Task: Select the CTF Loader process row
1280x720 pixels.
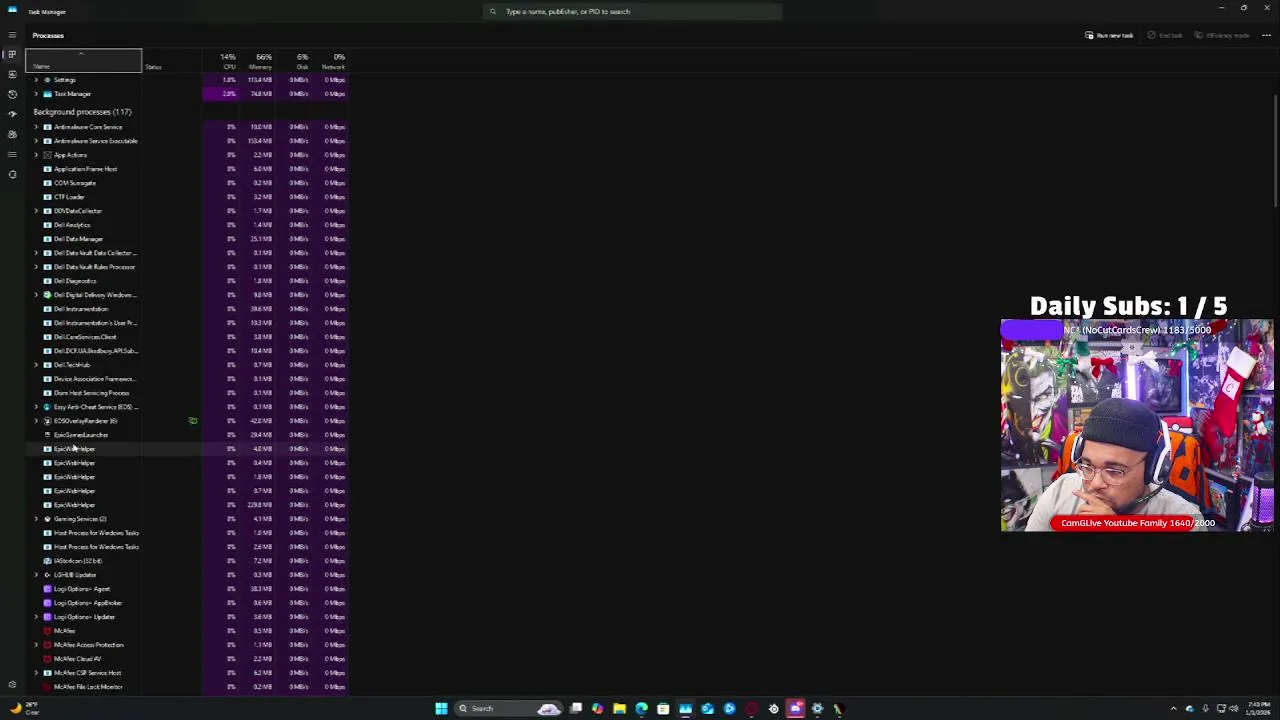Action: [187, 197]
